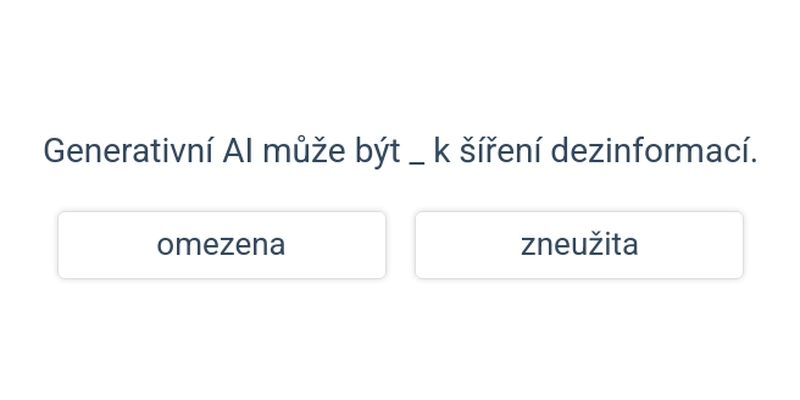Tap the 'omezena' word choice
Screen dimensions: 800x400
221,245
